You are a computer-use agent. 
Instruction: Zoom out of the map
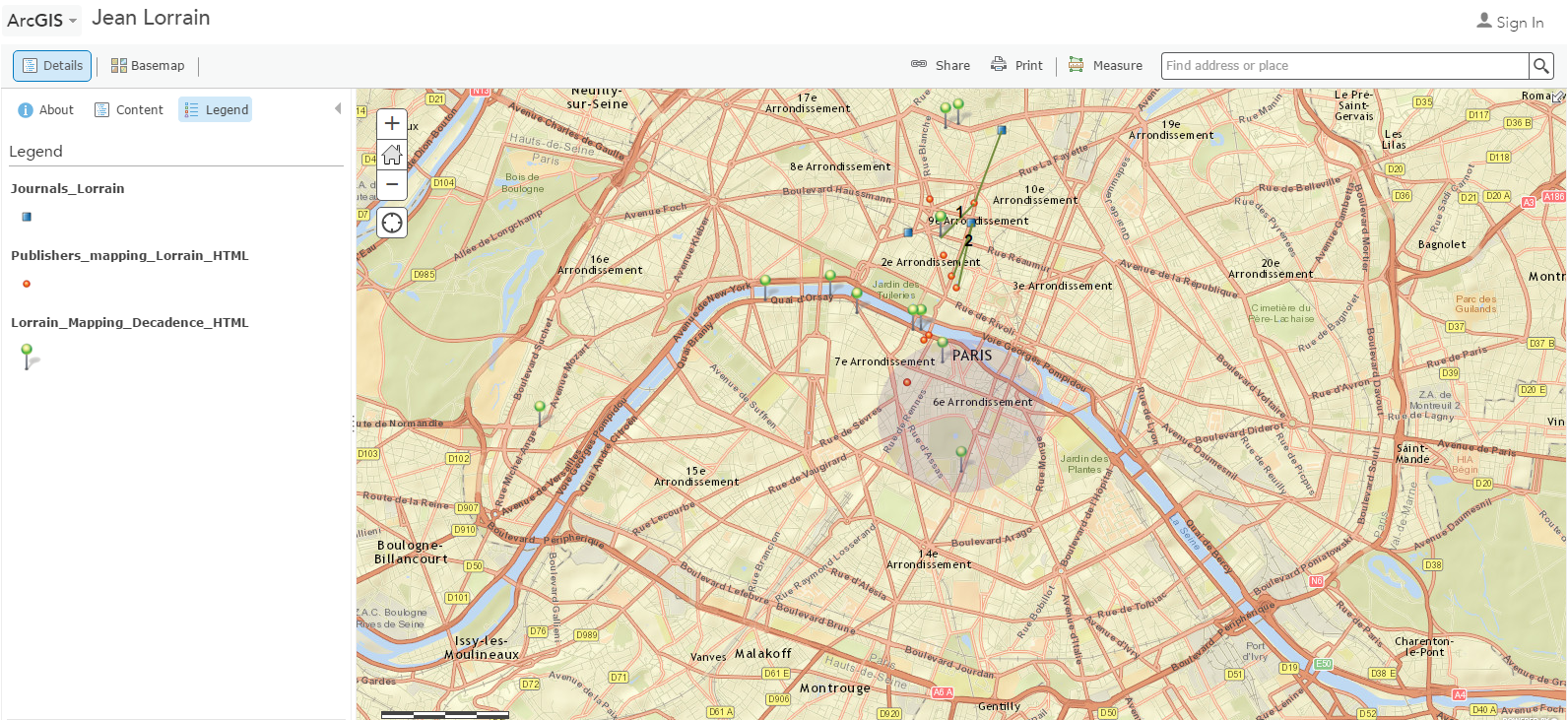[392, 184]
